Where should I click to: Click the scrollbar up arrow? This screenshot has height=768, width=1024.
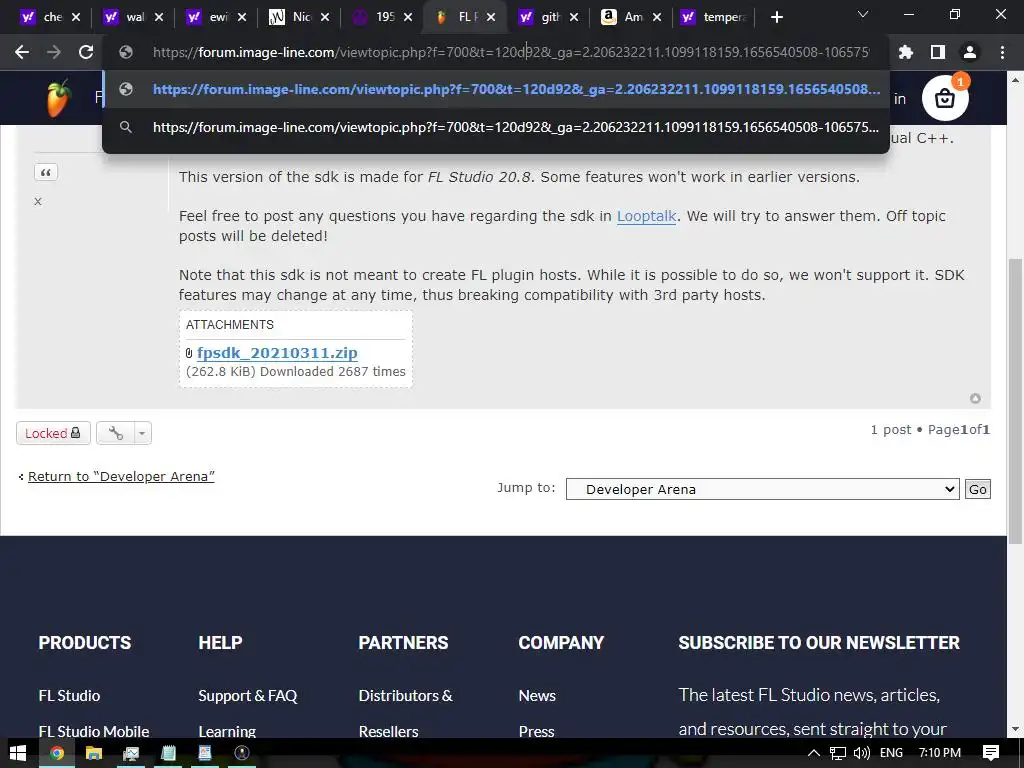click(1015, 80)
